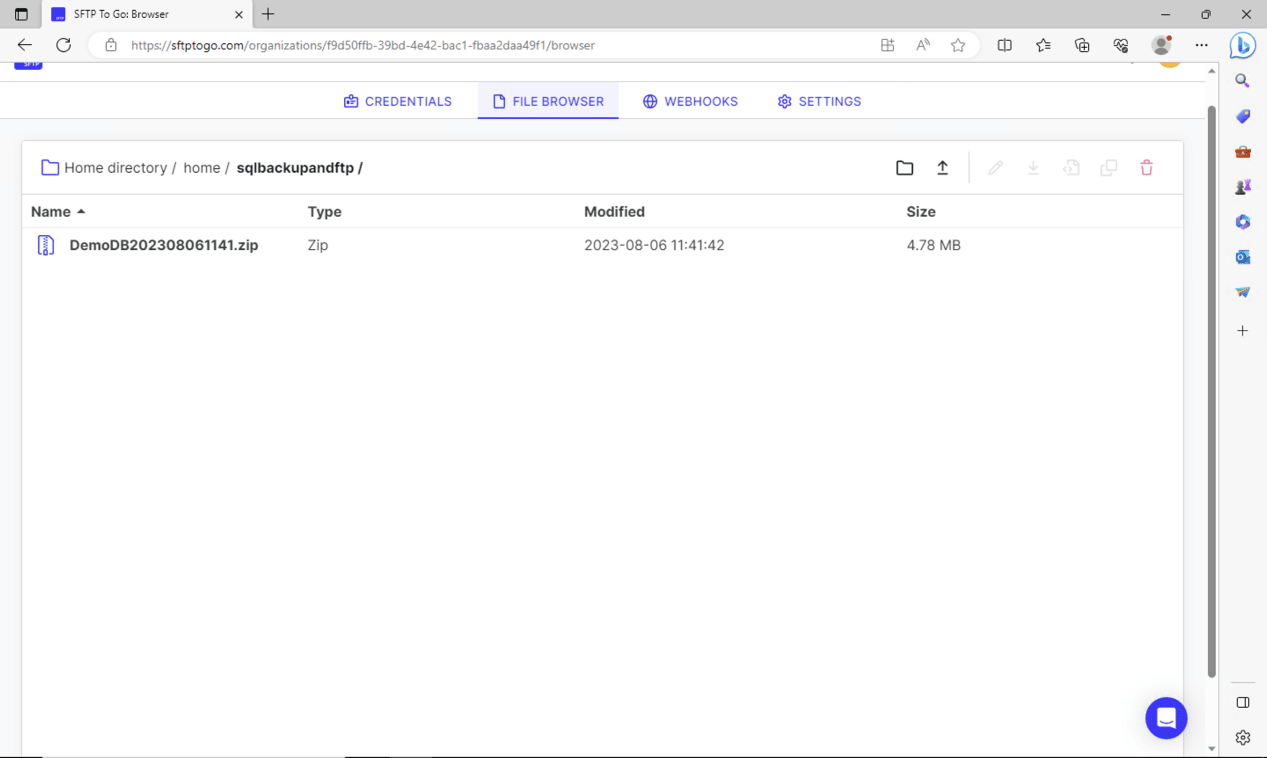The width and height of the screenshot is (1267, 758).
Task: Toggle the Name column sort order
Action: pos(57,211)
